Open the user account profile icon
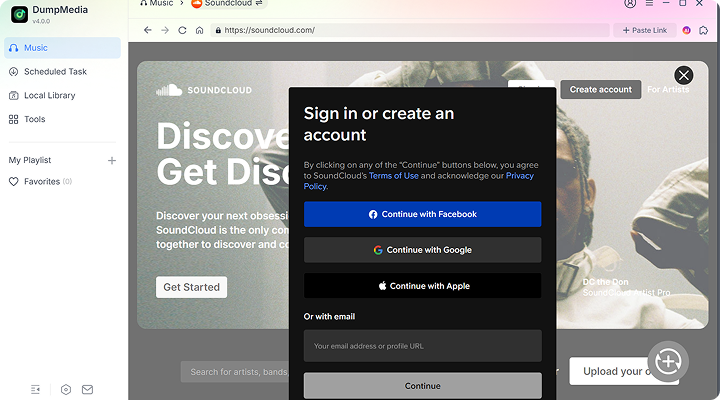The image size is (720, 400). click(629, 4)
